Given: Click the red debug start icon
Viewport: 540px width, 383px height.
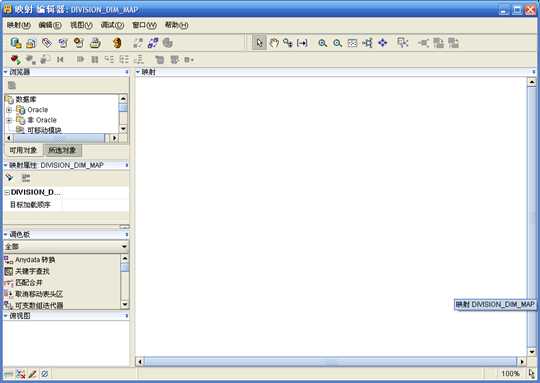Looking at the screenshot, I should [15, 60].
